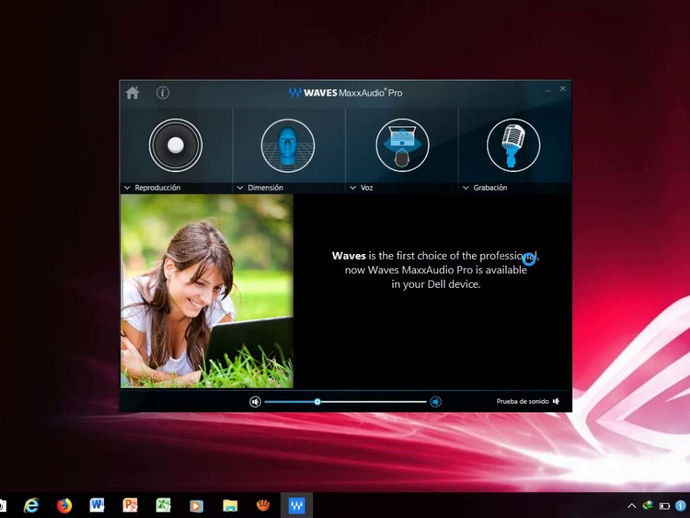Open the Grabación tab label
690x518 pixels.
pyautogui.click(x=490, y=188)
